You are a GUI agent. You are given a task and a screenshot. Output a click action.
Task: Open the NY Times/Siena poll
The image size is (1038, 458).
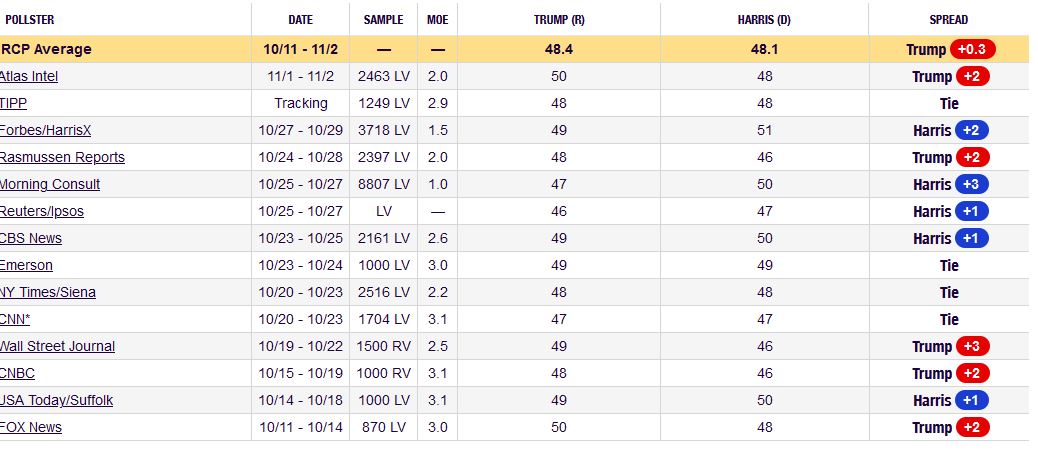[x=48, y=292]
